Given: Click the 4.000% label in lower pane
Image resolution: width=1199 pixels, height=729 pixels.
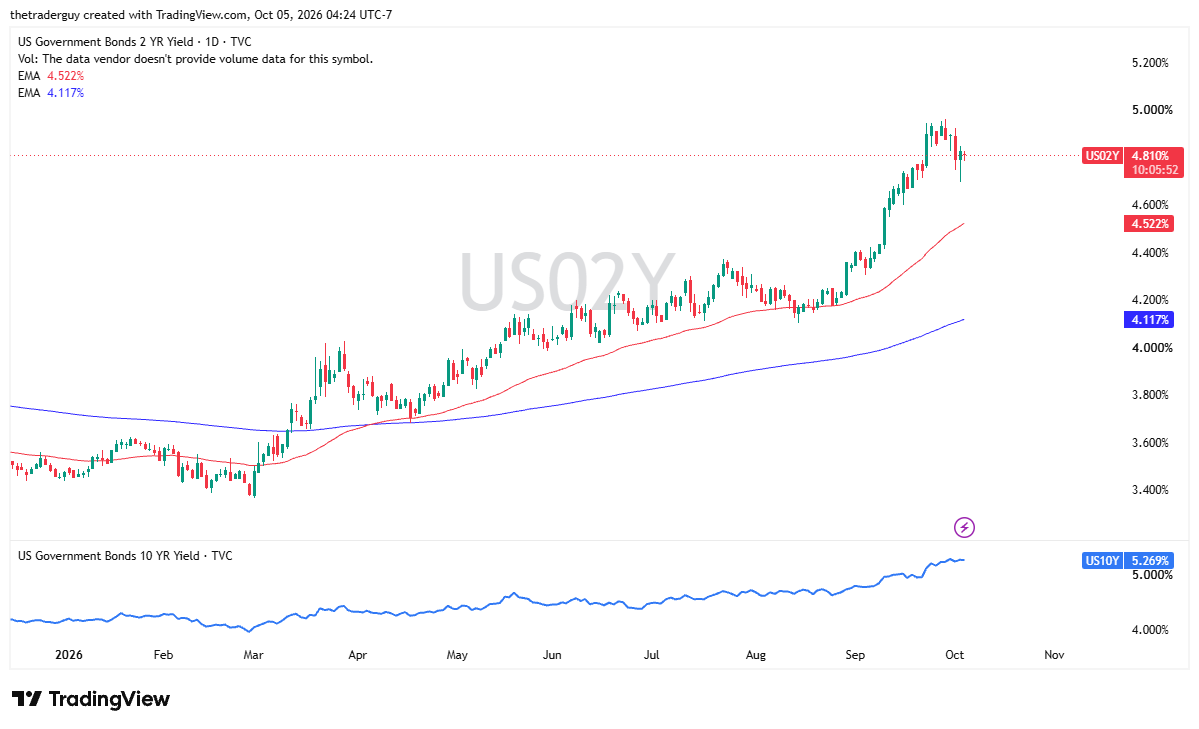Looking at the screenshot, I should pos(1150,630).
